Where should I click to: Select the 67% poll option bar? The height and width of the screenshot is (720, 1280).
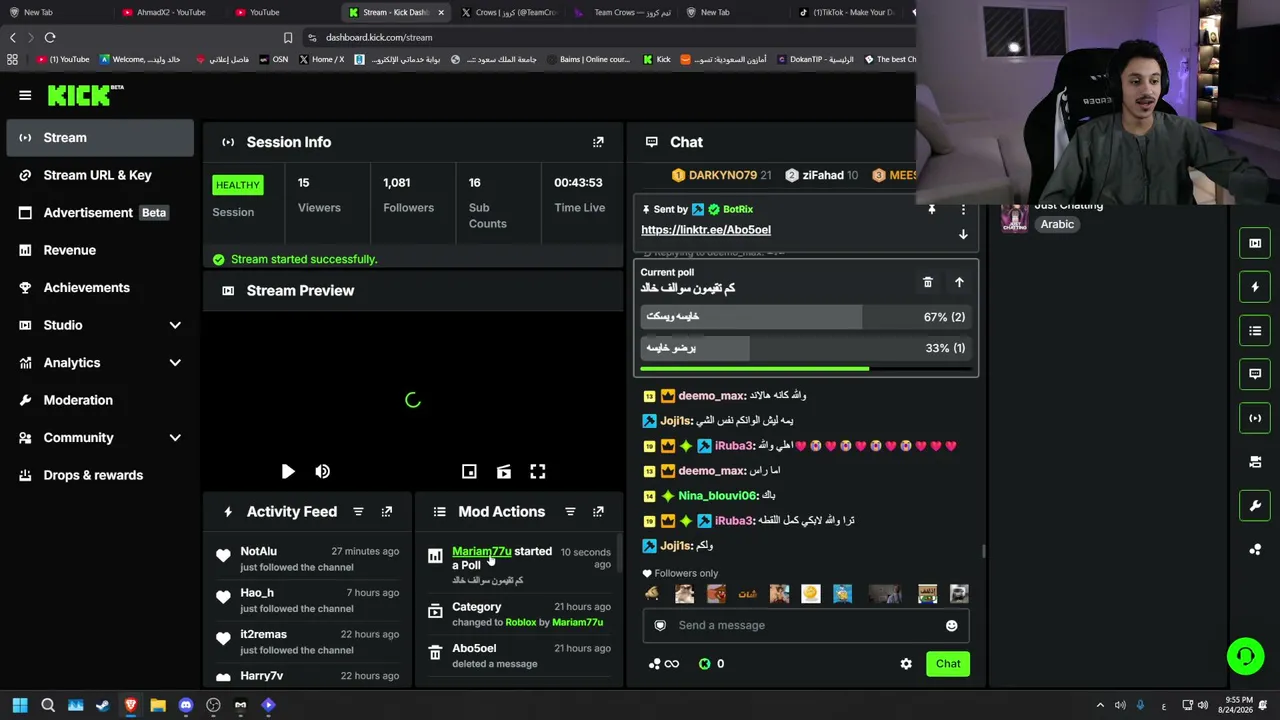(x=806, y=317)
